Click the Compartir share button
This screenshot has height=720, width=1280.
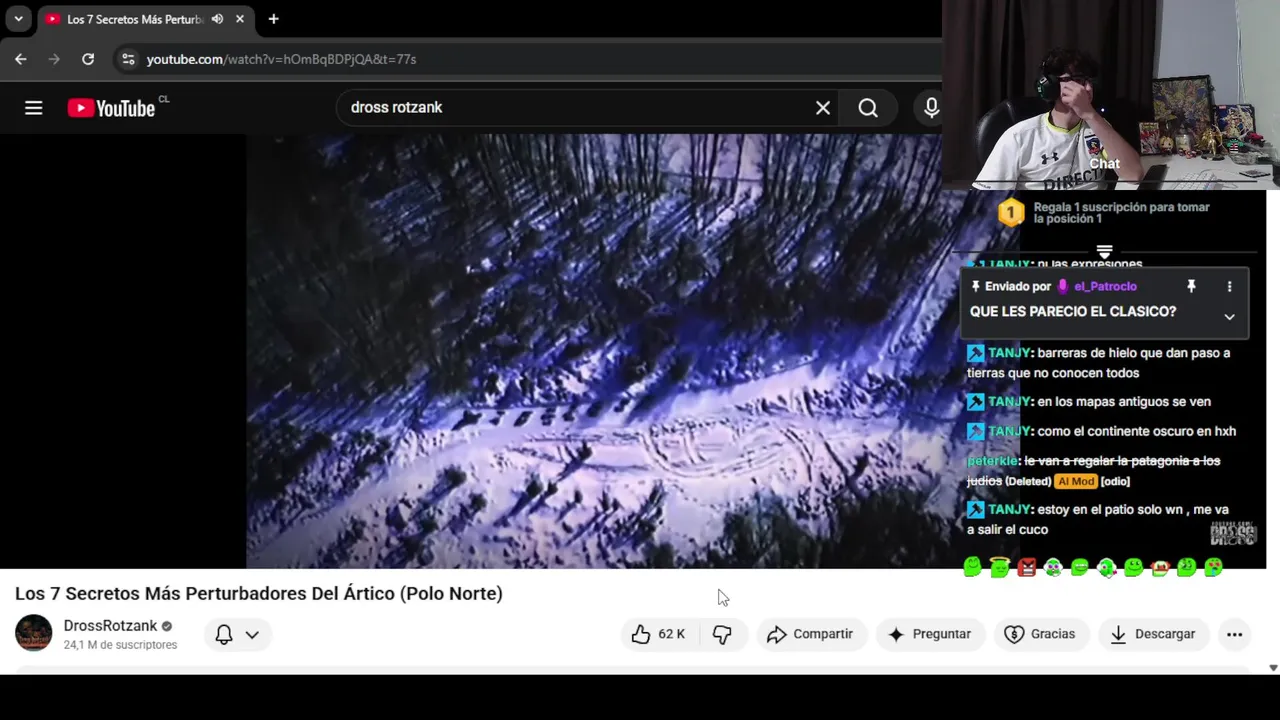[810, 634]
